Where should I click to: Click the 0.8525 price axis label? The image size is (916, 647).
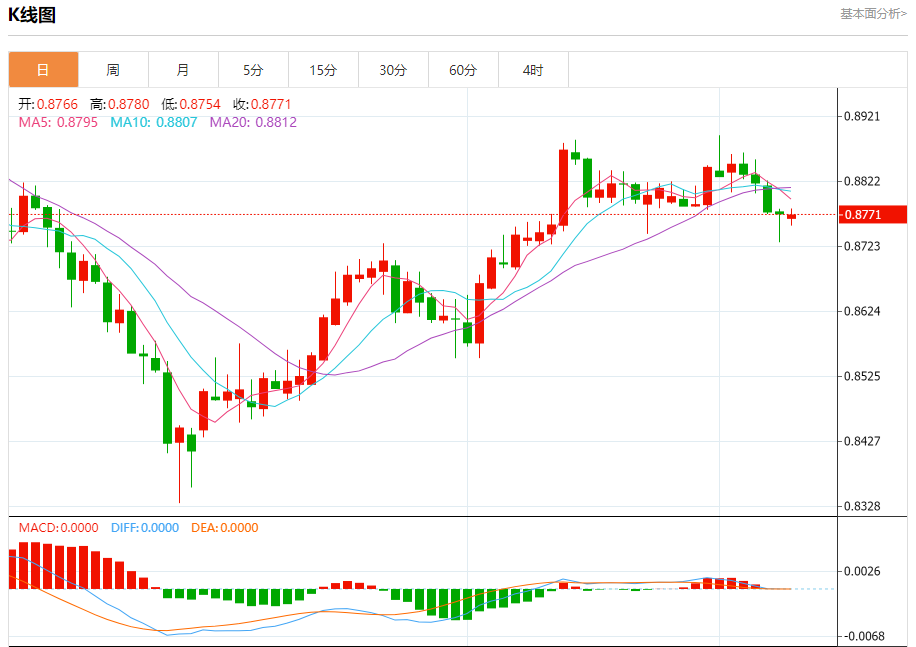[x=862, y=376]
